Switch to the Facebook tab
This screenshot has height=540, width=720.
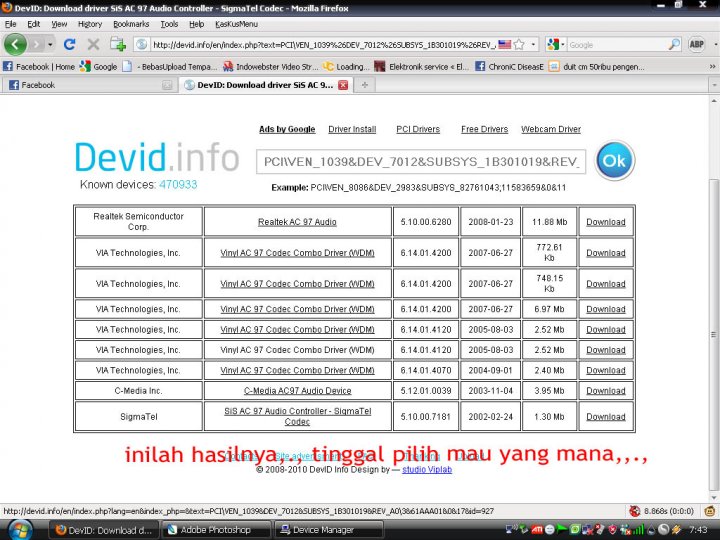90,85
